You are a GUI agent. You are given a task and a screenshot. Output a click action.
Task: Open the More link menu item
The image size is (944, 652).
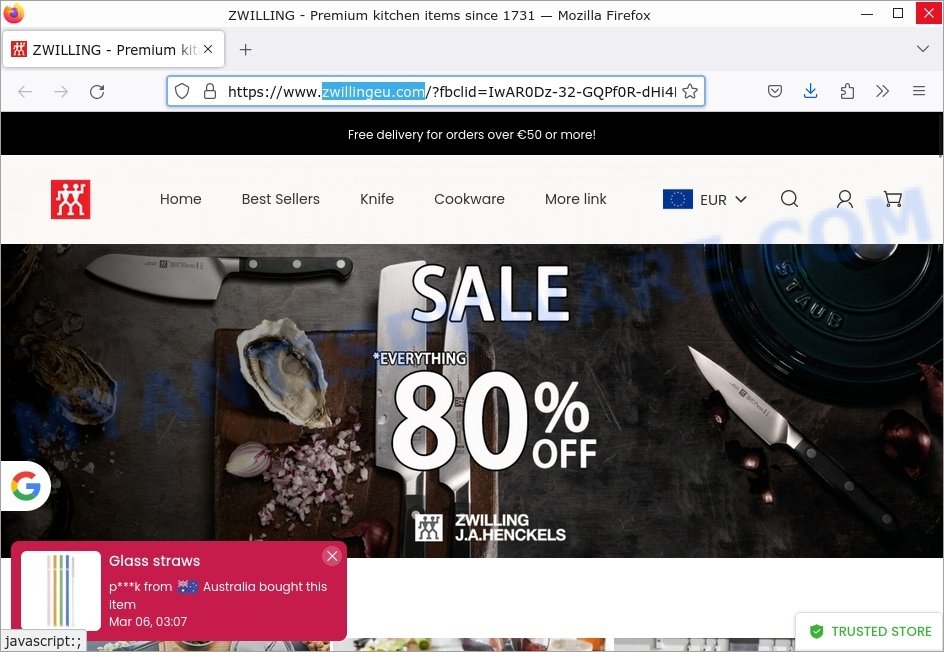pos(576,199)
